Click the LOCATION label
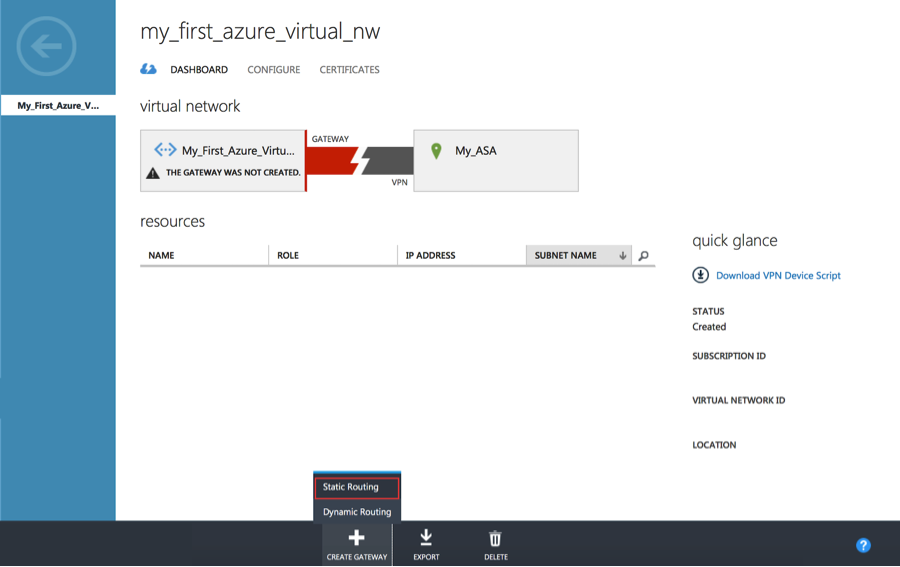This screenshot has height=567, width=900. [714, 445]
